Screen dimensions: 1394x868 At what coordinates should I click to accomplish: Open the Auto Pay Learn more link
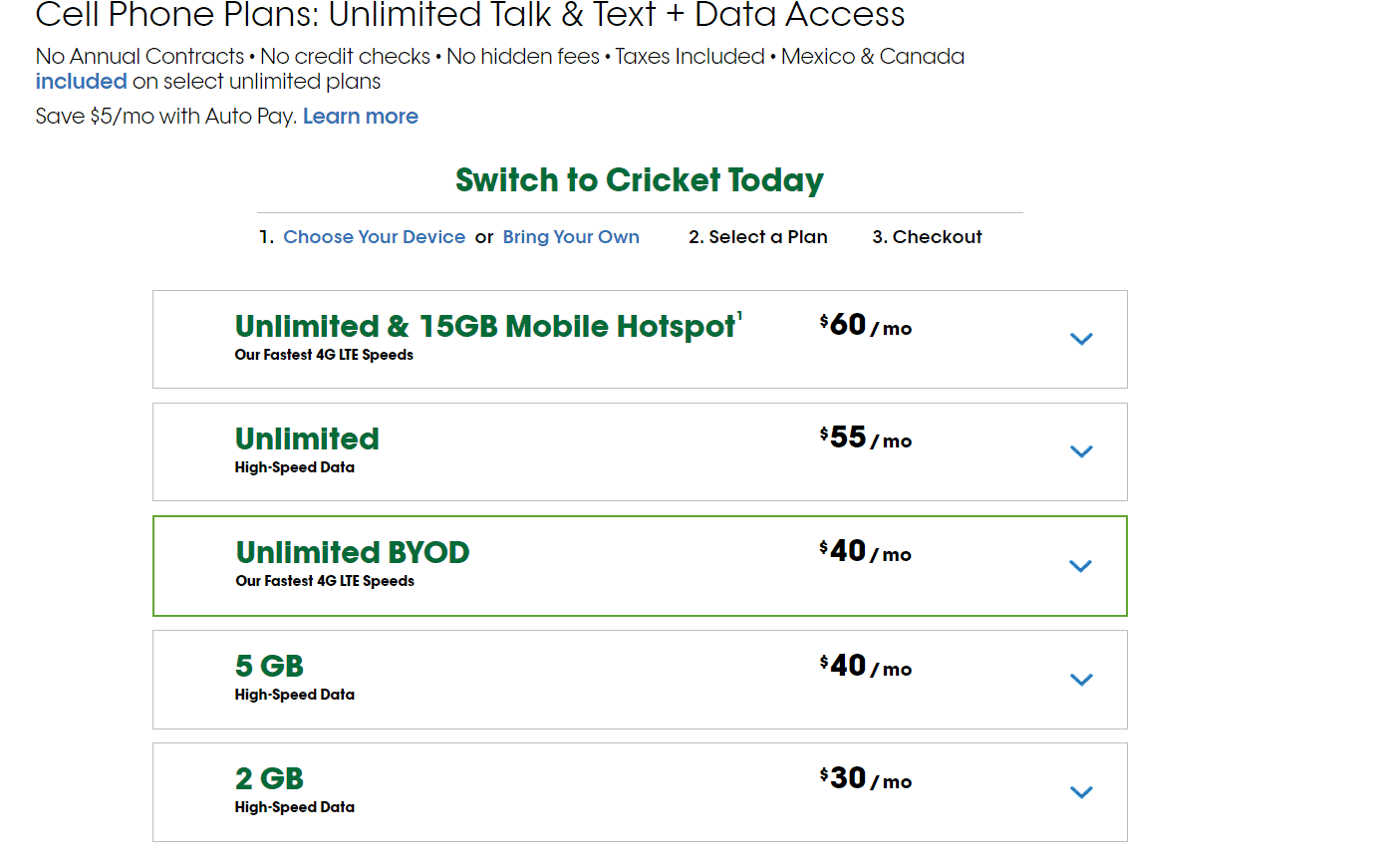[361, 117]
